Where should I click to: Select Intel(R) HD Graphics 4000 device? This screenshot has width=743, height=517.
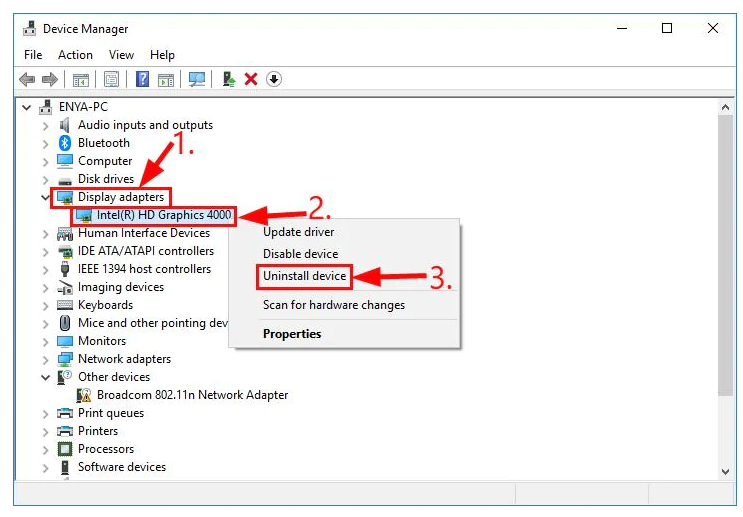[x=164, y=215]
